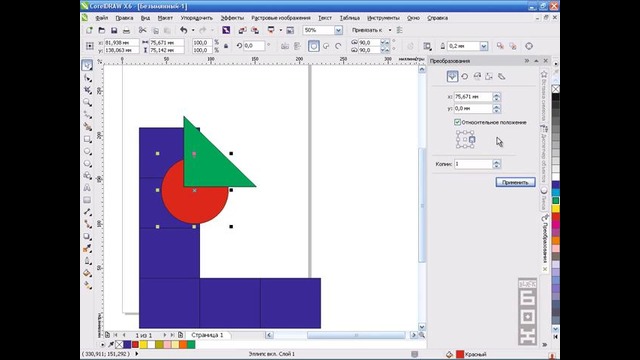The height and width of the screenshot is (360, 640).
Task: Click the Import icon on the toolbar
Action: click(242, 30)
